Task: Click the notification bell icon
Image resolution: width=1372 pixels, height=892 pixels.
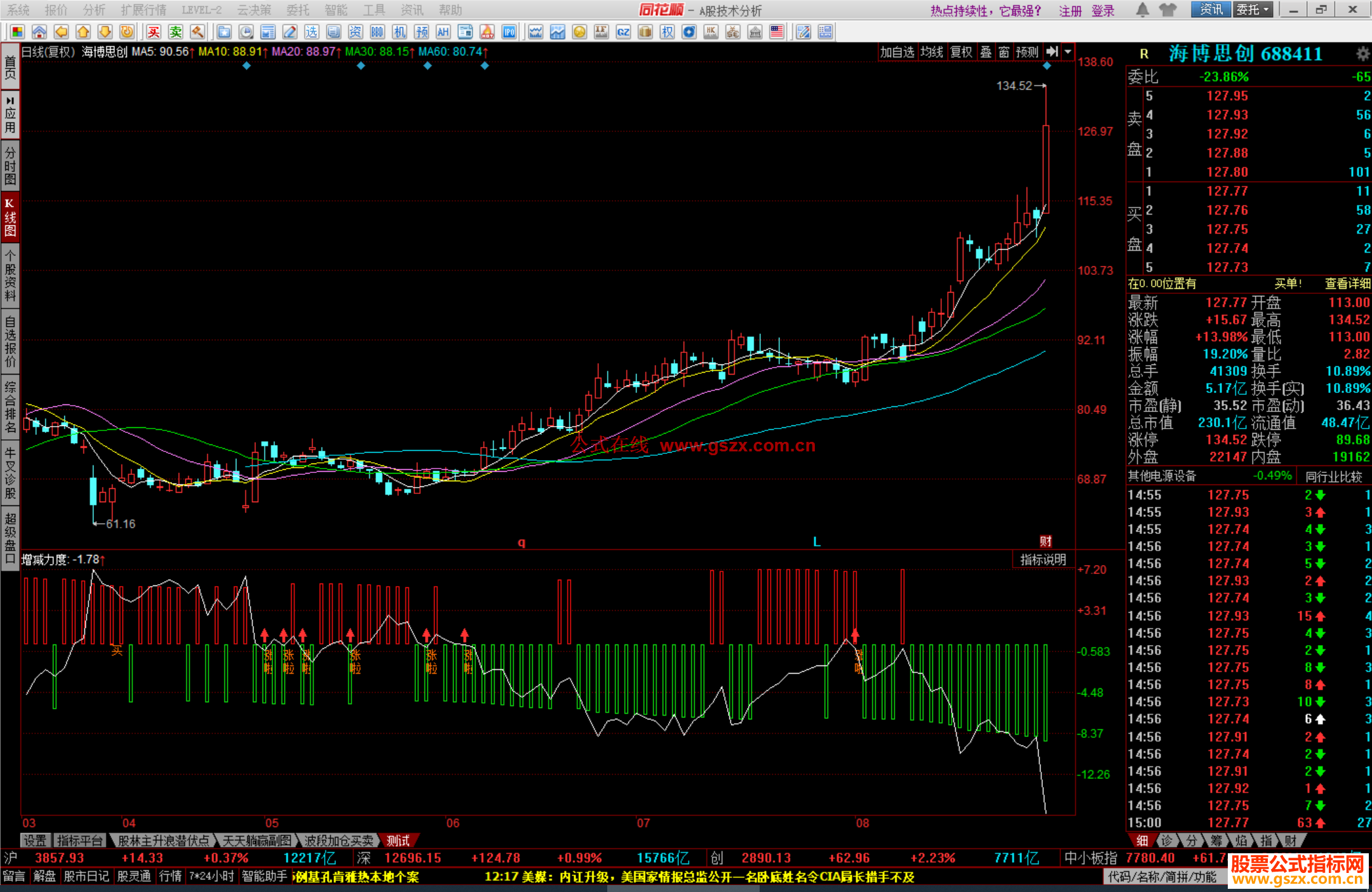Action: point(1142,10)
